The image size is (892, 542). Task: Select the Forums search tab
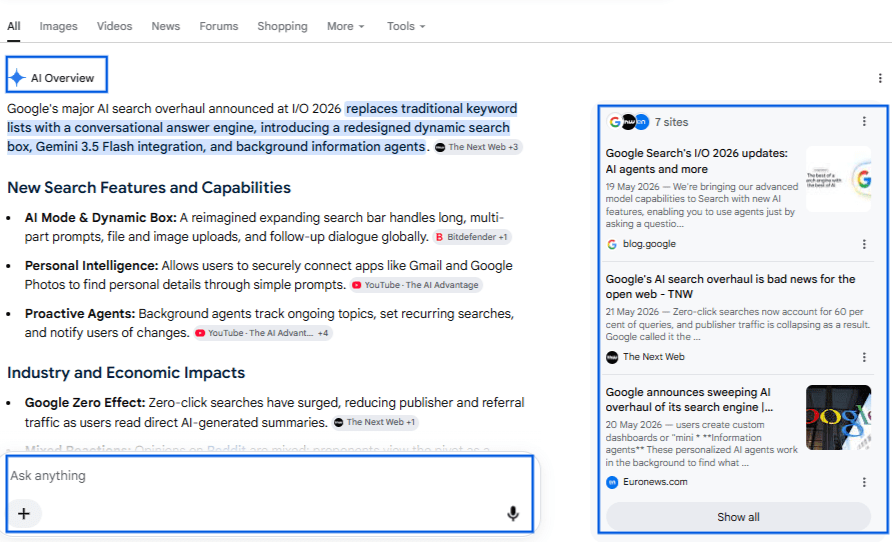tap(218, 26)
